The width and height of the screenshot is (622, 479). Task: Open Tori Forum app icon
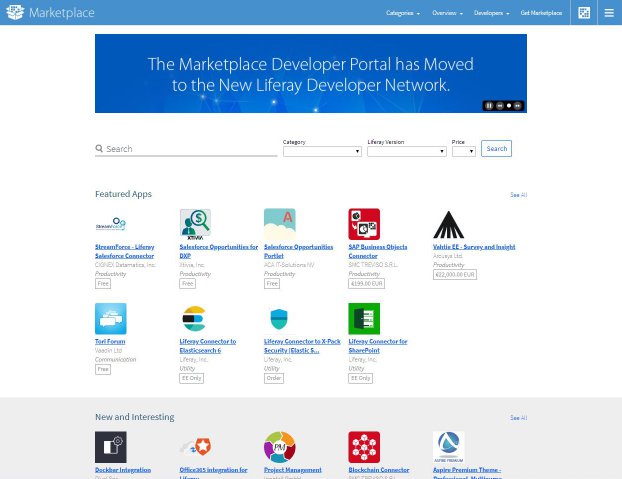111,319
